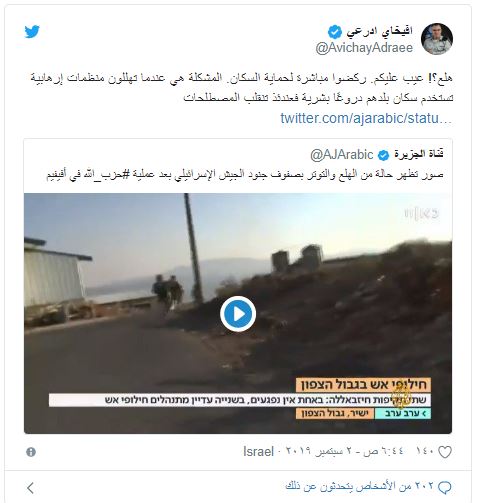Click the Israel location label
Image resolution: width=479 pixels, height=503 pixels.
pos(258,451)
